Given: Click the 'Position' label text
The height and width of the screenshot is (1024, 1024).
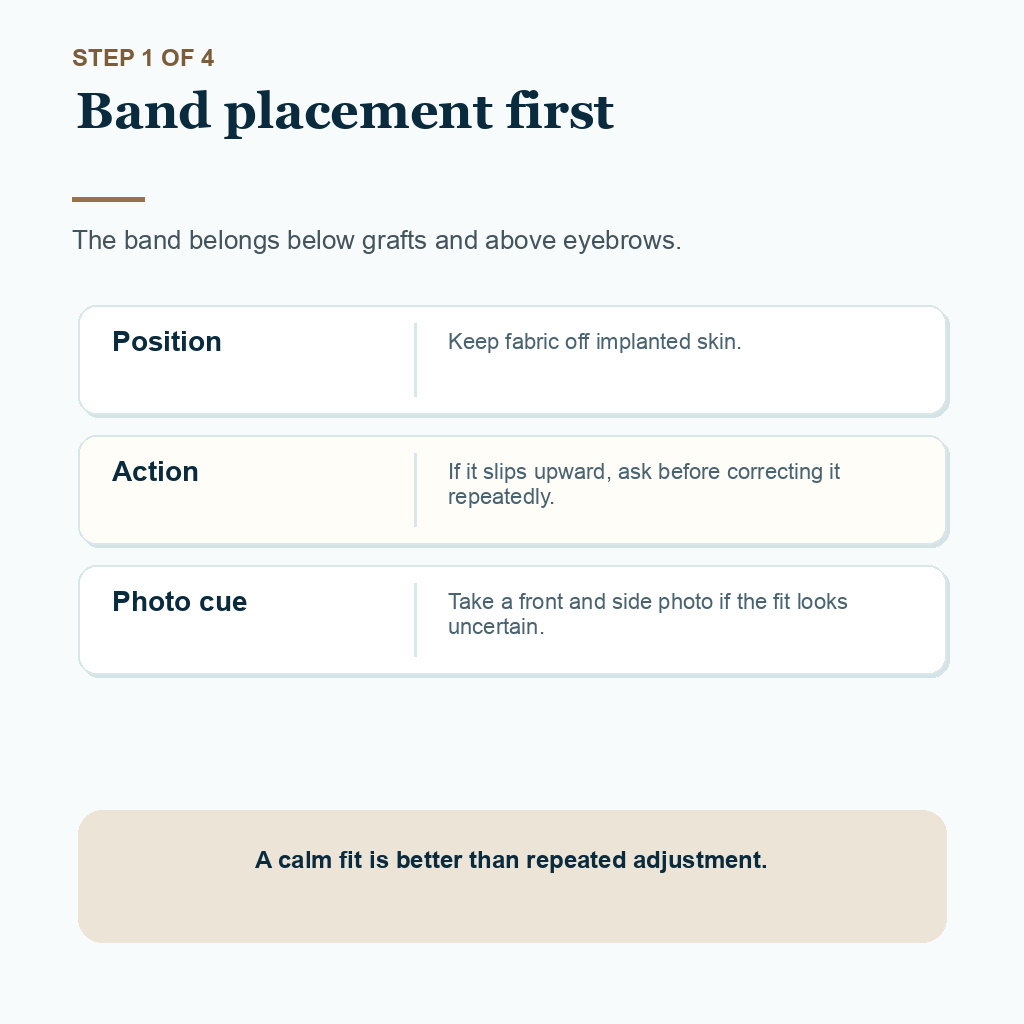Looking at the screenshot, I should [167, 342].
